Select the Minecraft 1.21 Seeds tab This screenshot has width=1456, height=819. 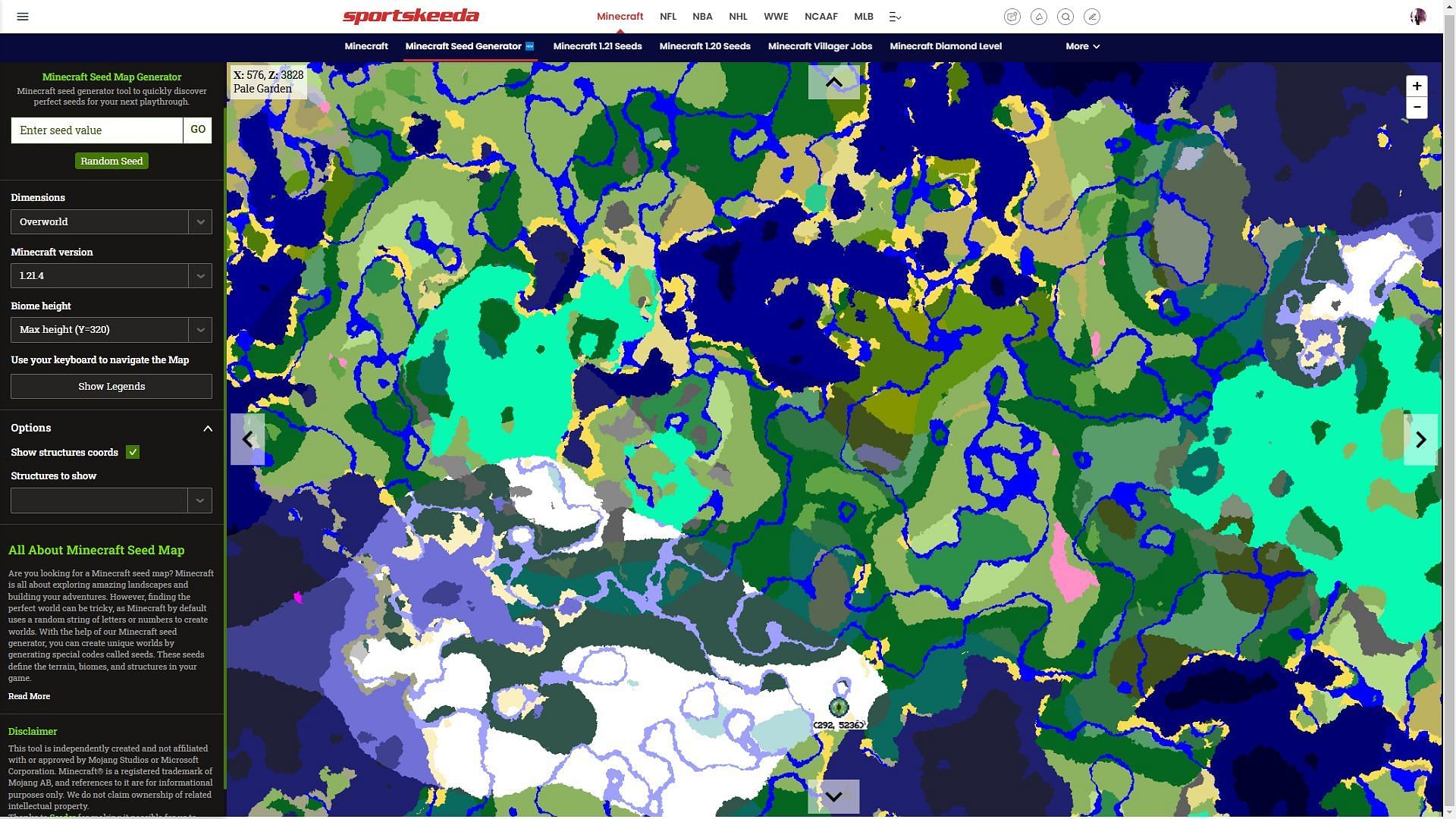click(x=597, y=46)
